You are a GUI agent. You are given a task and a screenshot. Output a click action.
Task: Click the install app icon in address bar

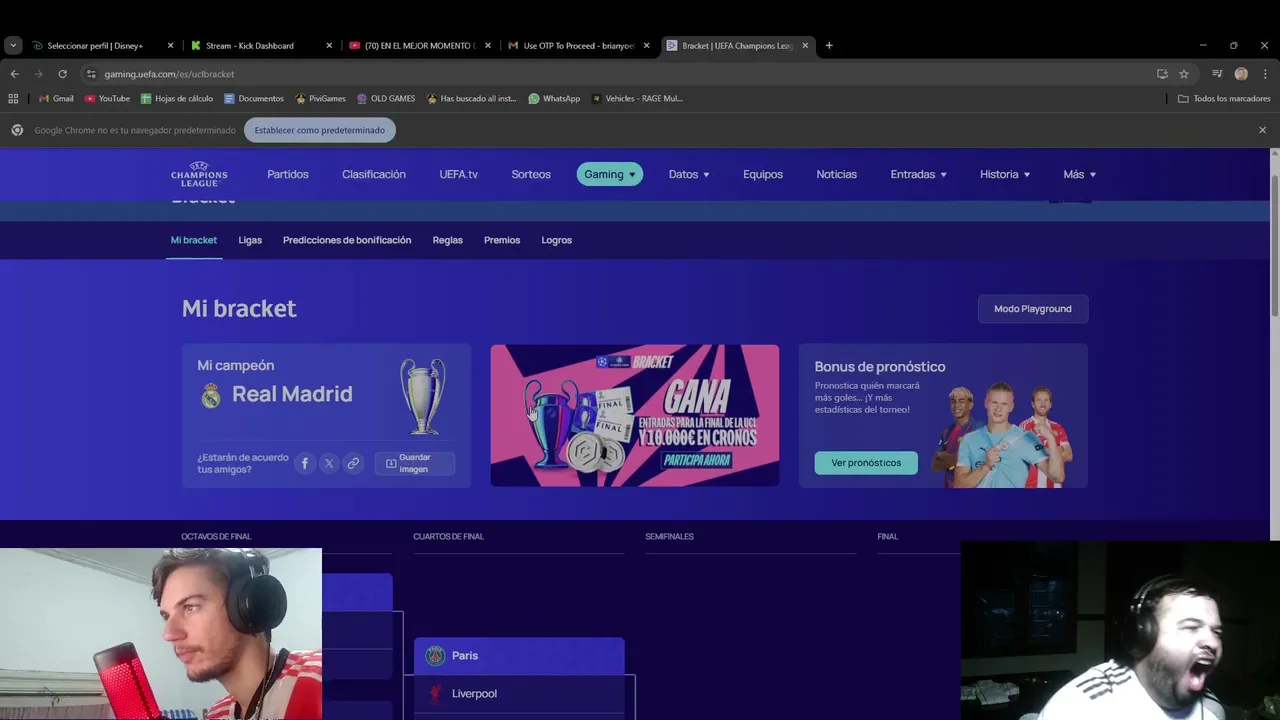[x=1162, y=74]
